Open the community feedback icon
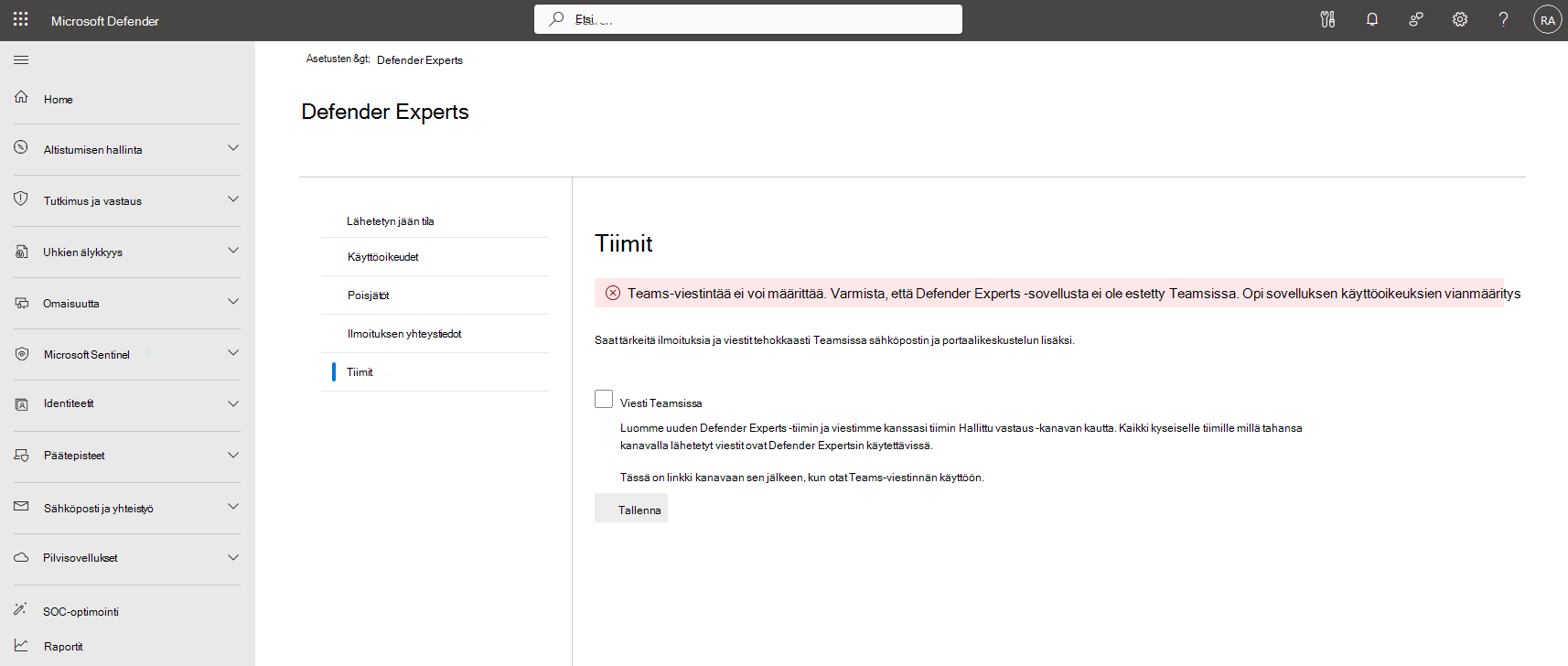This screenshot has height=666, width=1568. [x=1415, y=19]
